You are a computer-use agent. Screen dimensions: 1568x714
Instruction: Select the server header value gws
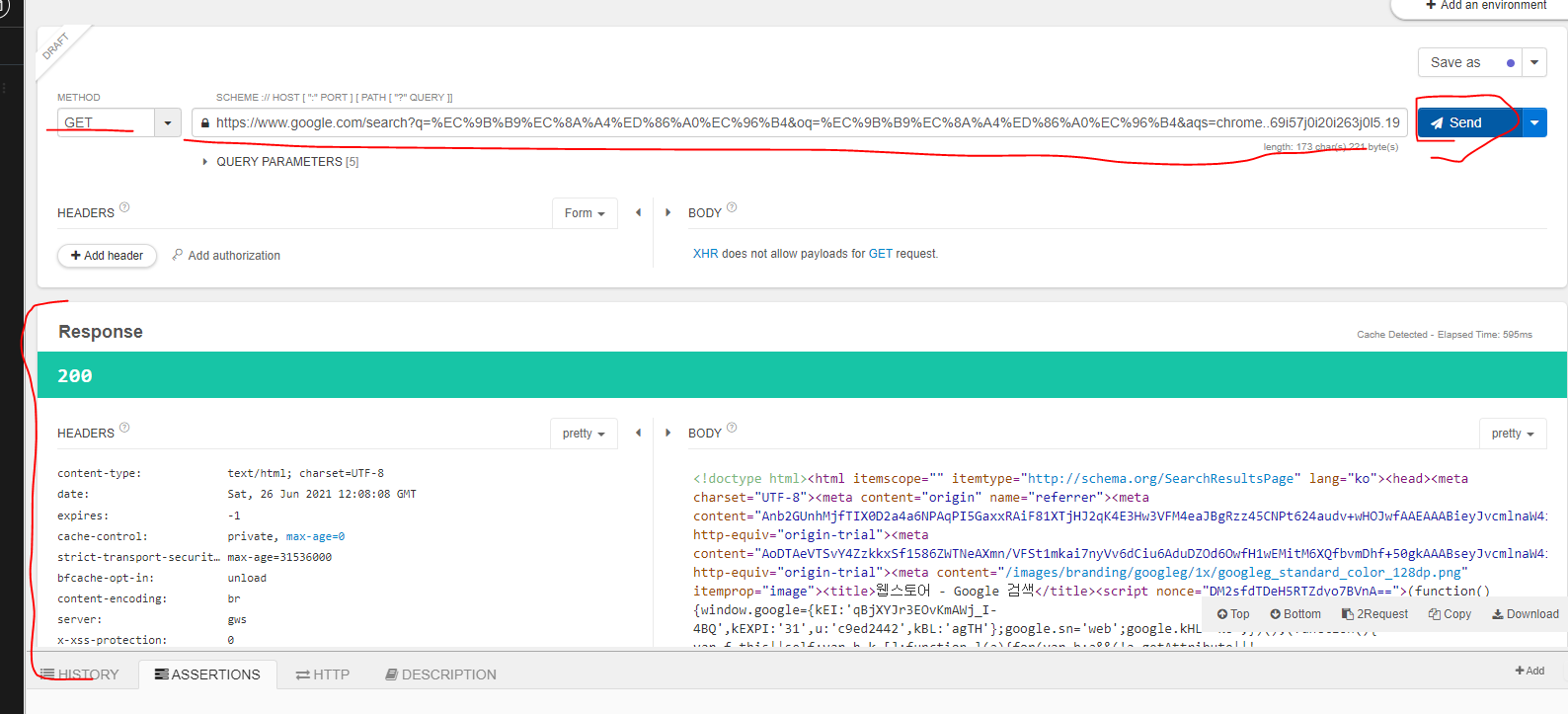pyautogui.click(x=237, y=619)
